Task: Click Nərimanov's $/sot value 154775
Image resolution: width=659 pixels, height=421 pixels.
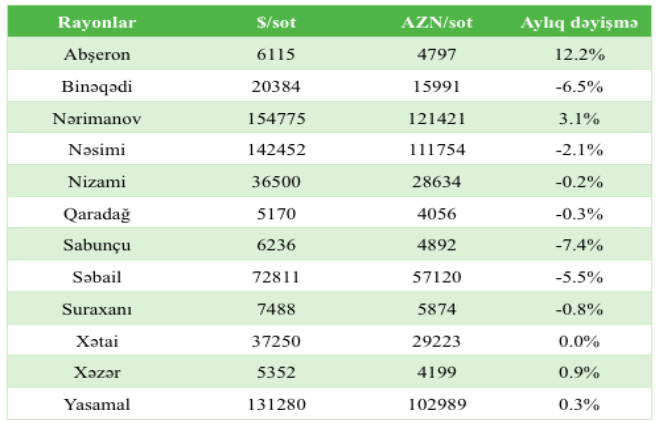Action: tap(276, 119)
